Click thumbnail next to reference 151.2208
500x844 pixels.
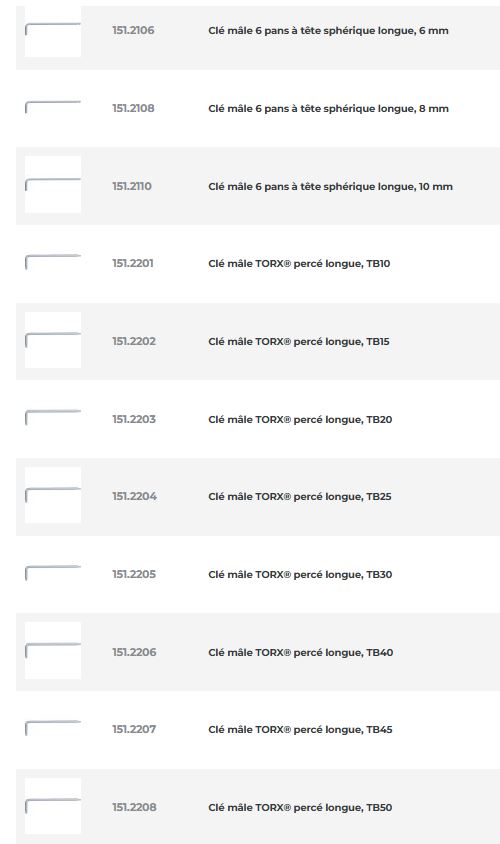pos(53,806)
